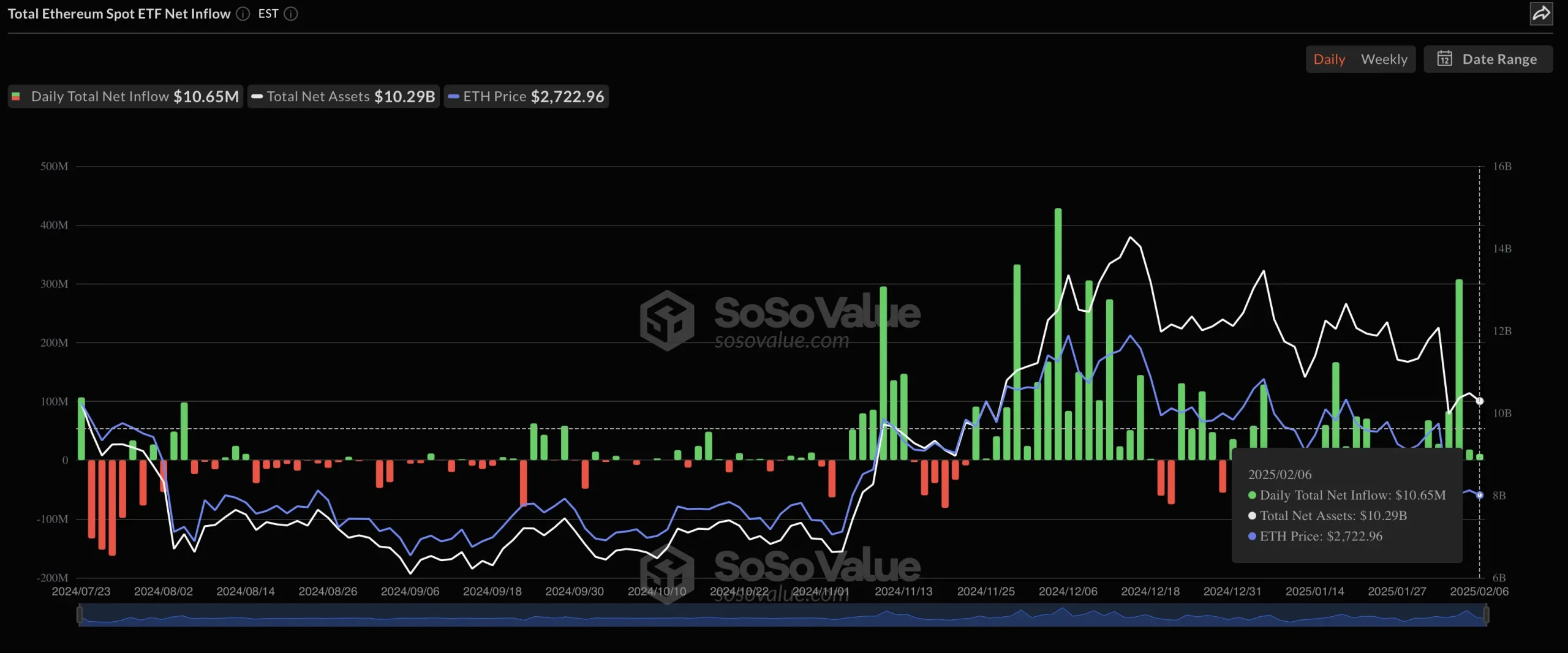Toggle ETH Price line
The image size is (1568, 653).
526,96
